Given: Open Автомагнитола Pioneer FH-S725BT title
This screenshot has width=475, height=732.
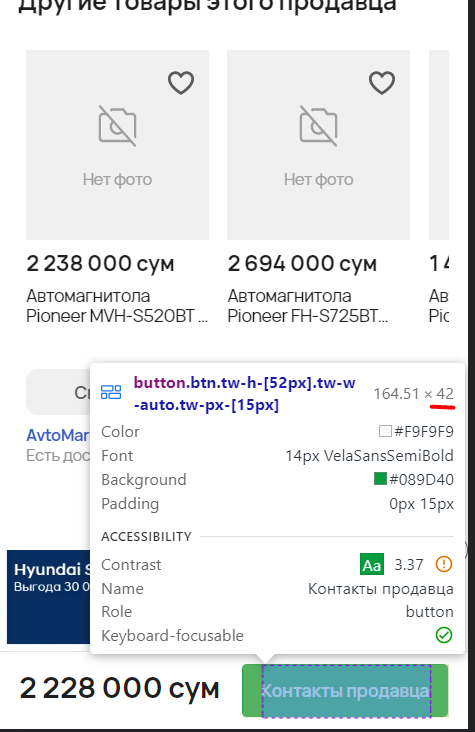Looking at the screenshot, I should (x=307, y=306).
